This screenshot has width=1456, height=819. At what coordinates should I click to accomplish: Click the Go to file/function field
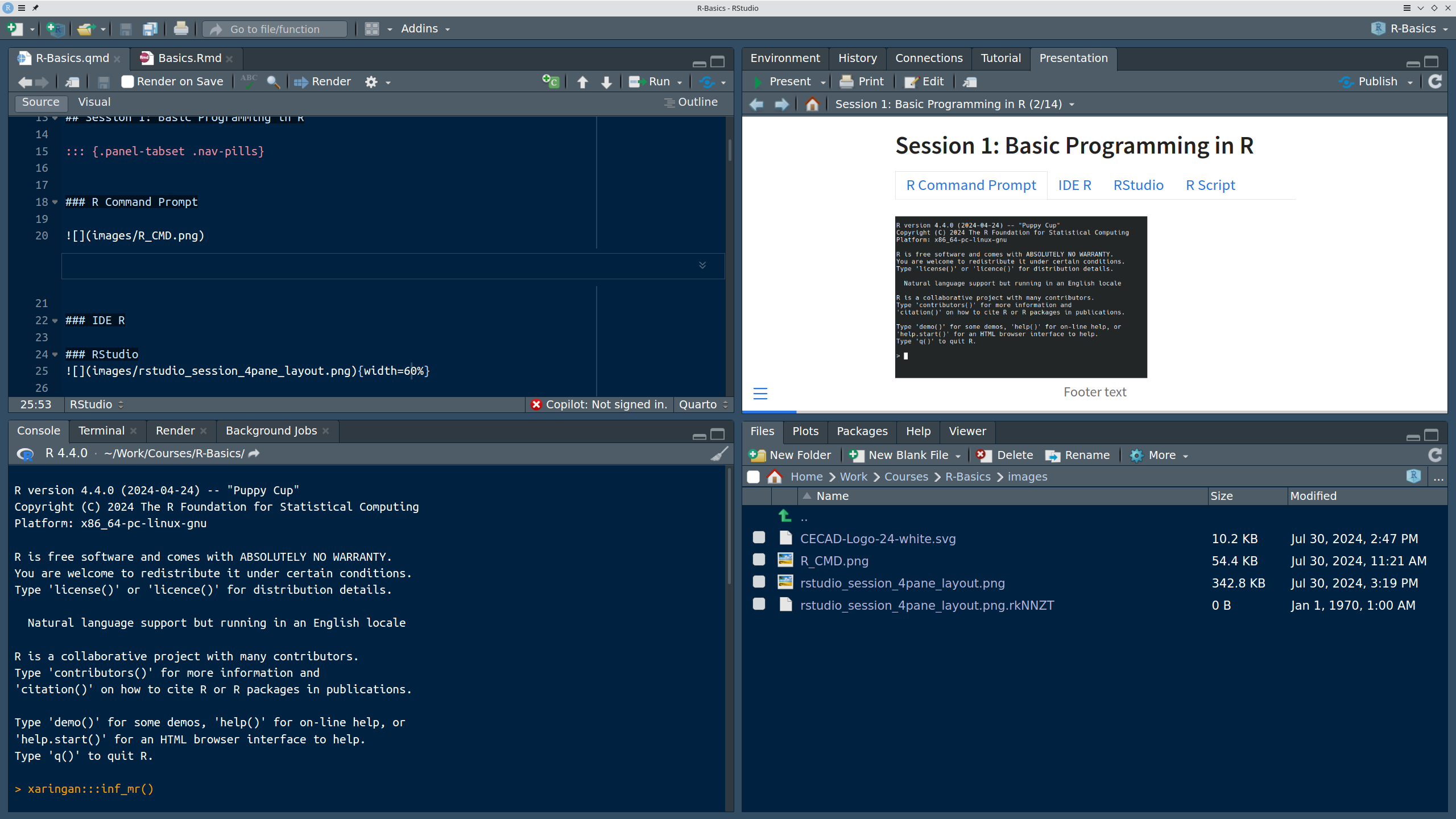(275, 29)
